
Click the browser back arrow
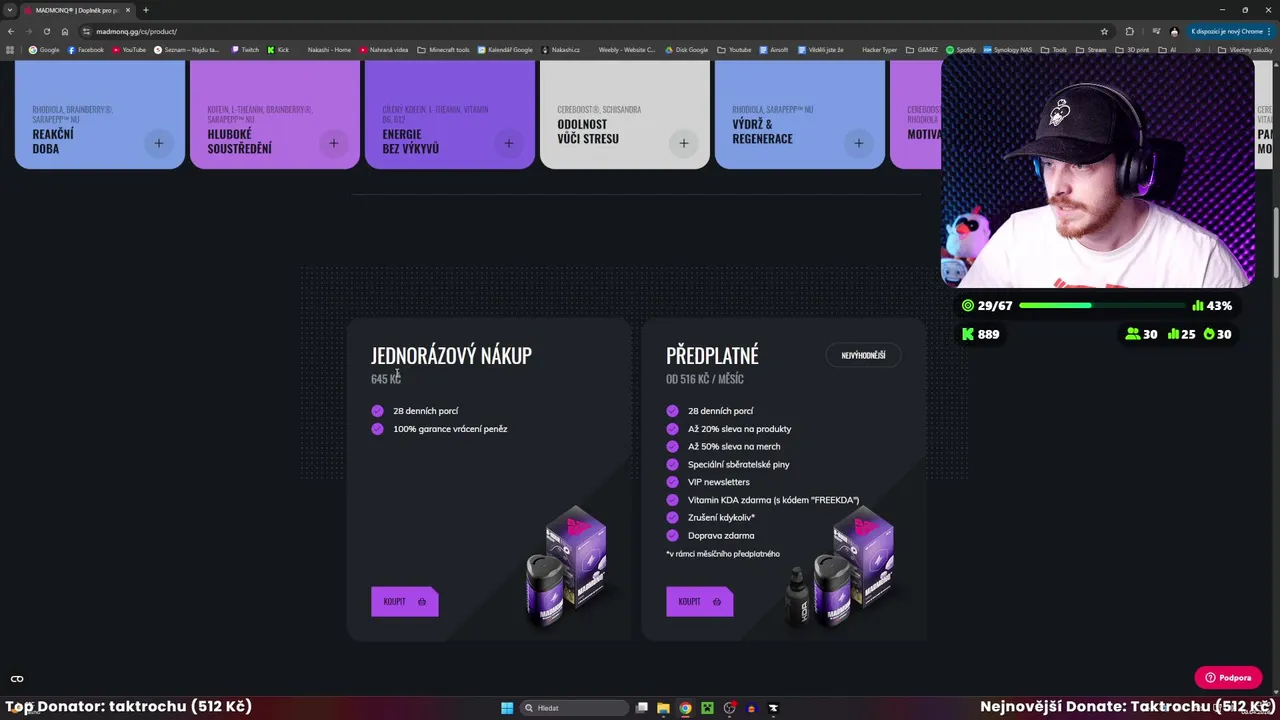pyautogui.click(x=11, y=31)
